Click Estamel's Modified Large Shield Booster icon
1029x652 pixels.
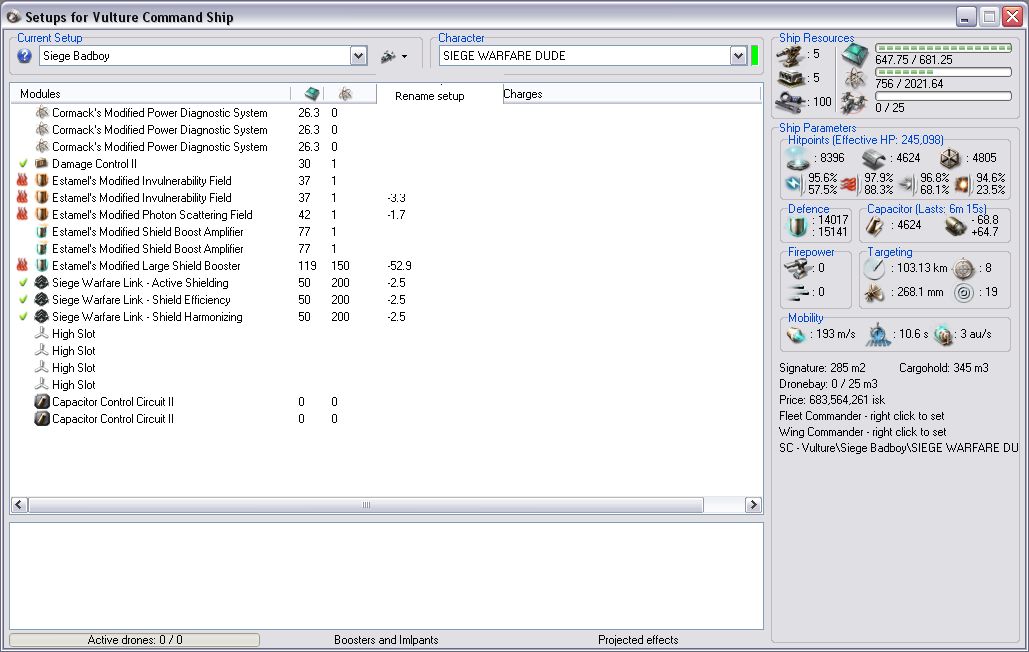tap(42, 266)
